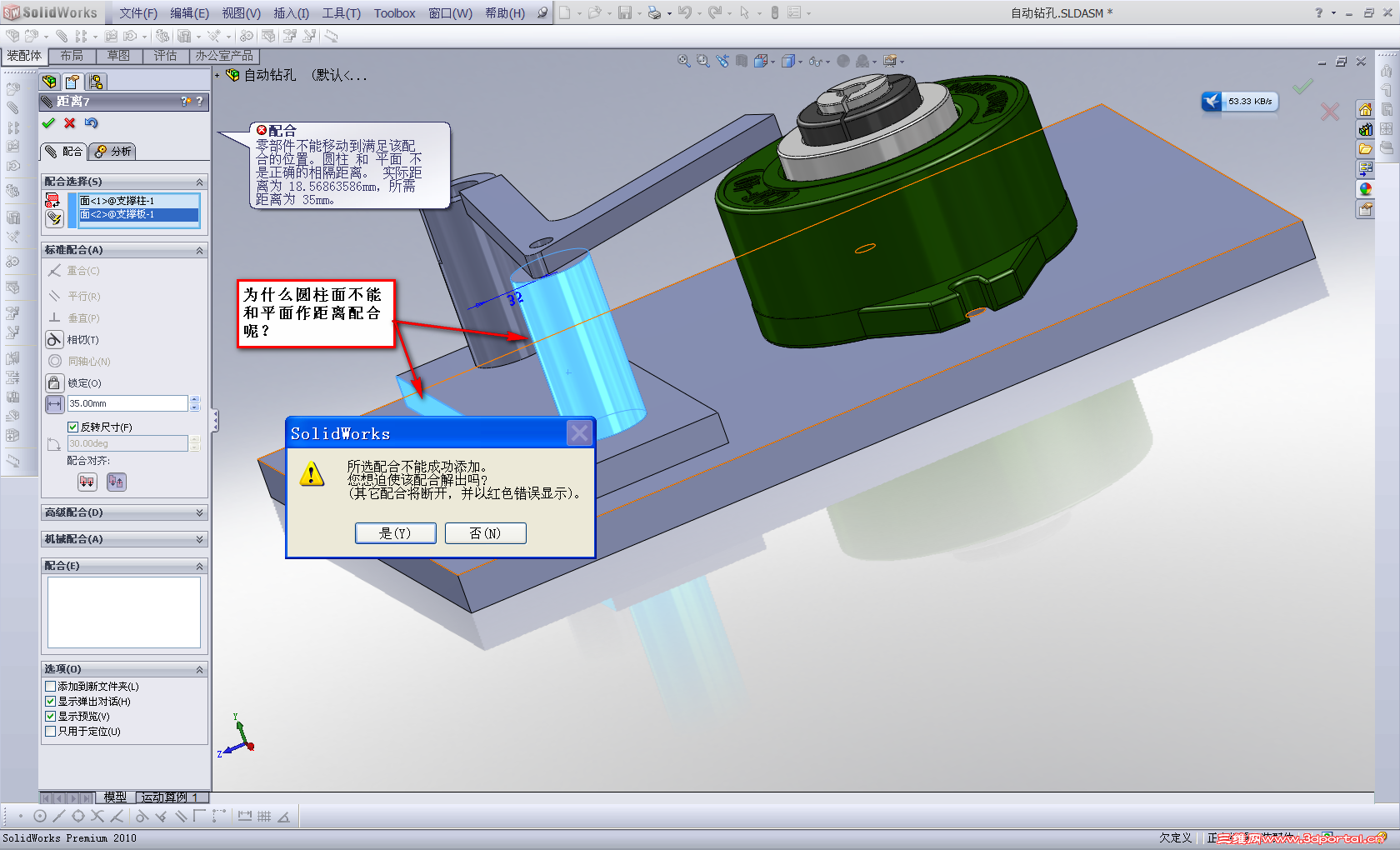Toggle 显示预览(V) preview checkbox
The height and width of the screenshot is (850, 1400).
pos(50,717)
